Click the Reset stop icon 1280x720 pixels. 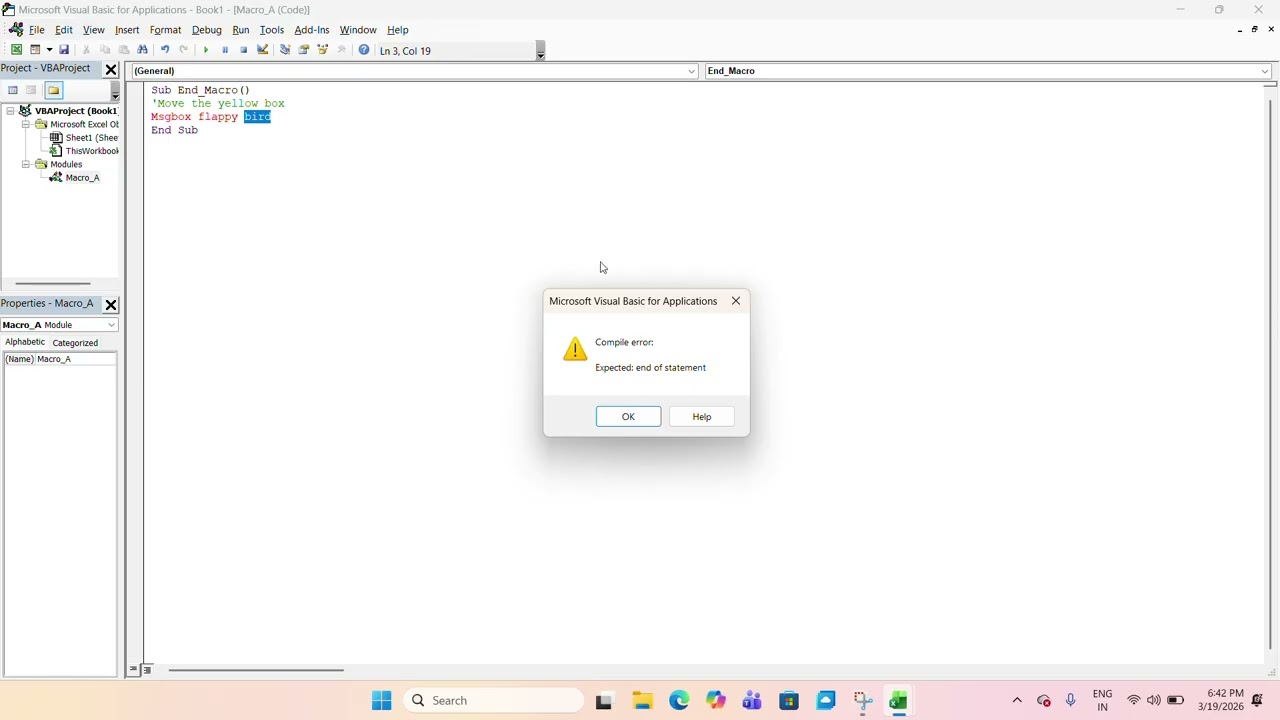[x=244, y=50]
